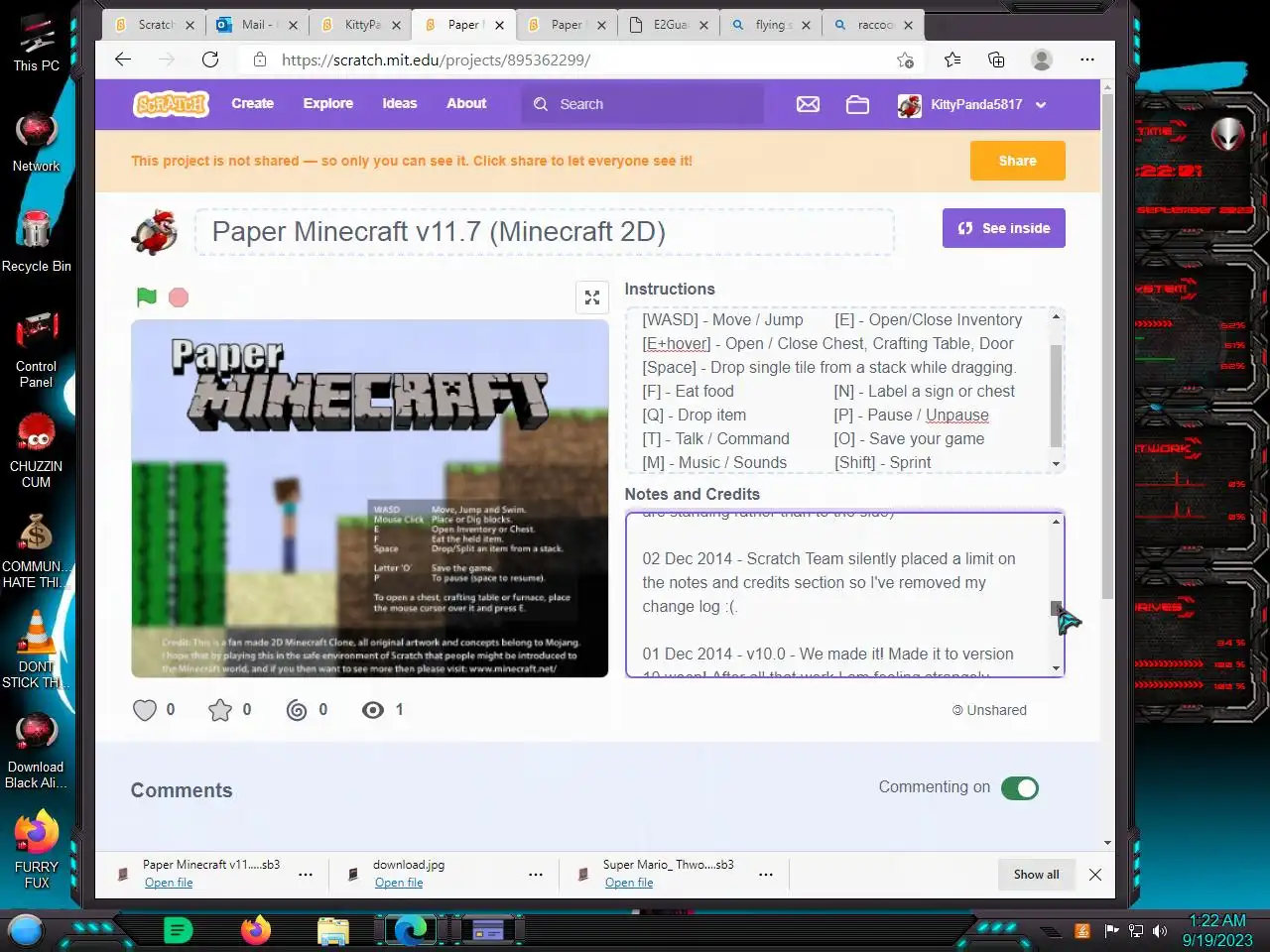The width and height of the screenshot is (1270, 952).
Task: Open File Explorer from the taskbar
Action: tap(333, 930)
